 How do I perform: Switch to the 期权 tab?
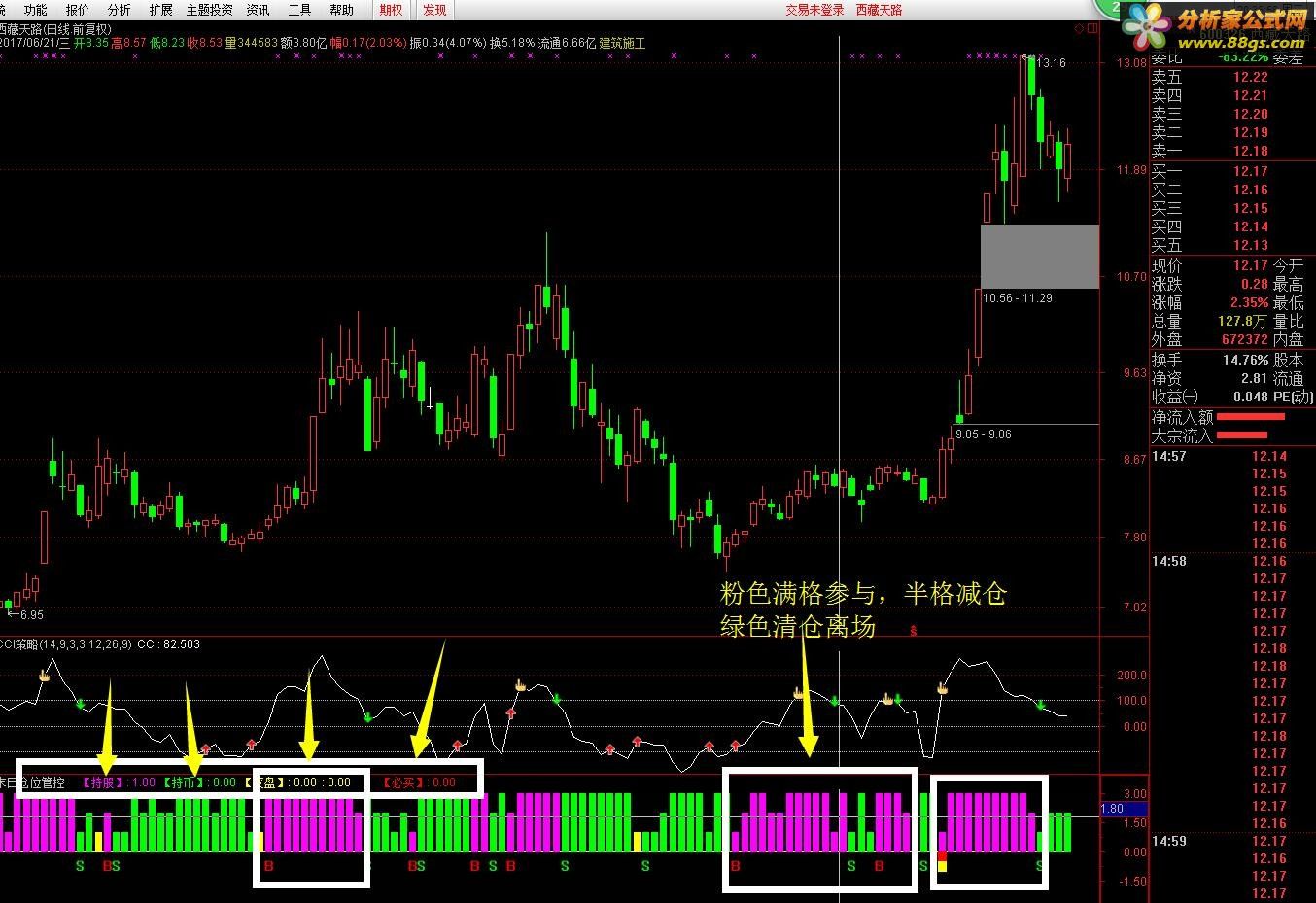pos(391,10)
